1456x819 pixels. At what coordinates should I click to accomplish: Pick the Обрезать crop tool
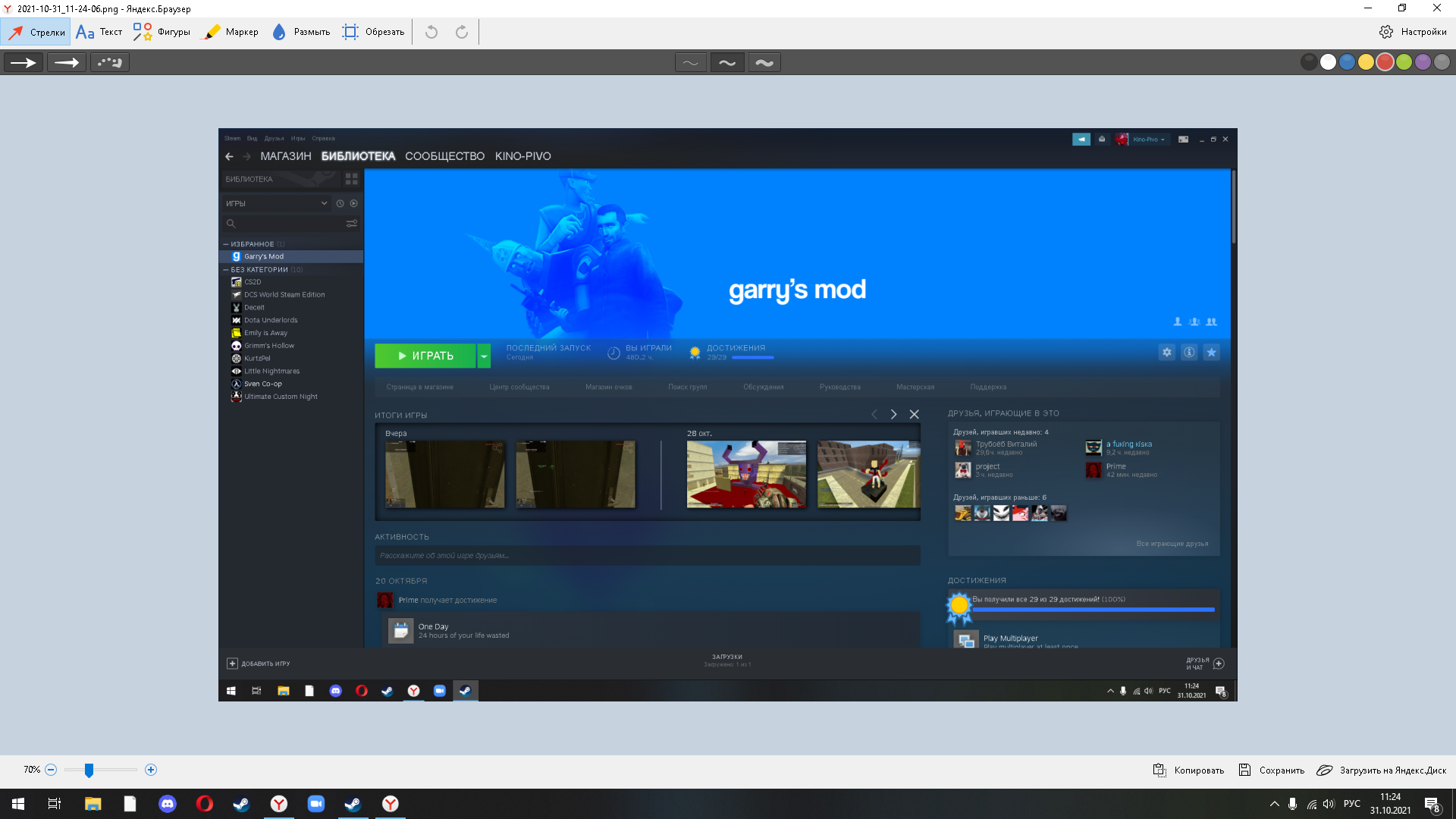[373, 32]
